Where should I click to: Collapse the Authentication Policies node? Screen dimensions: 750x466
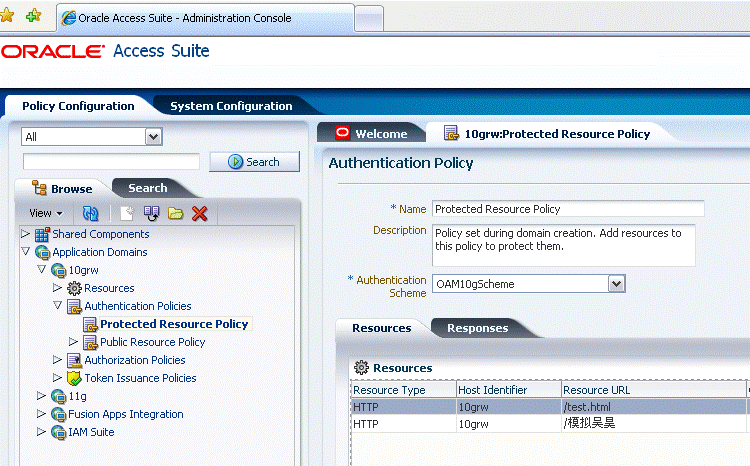pyautogui.click(x=57, y=305)
